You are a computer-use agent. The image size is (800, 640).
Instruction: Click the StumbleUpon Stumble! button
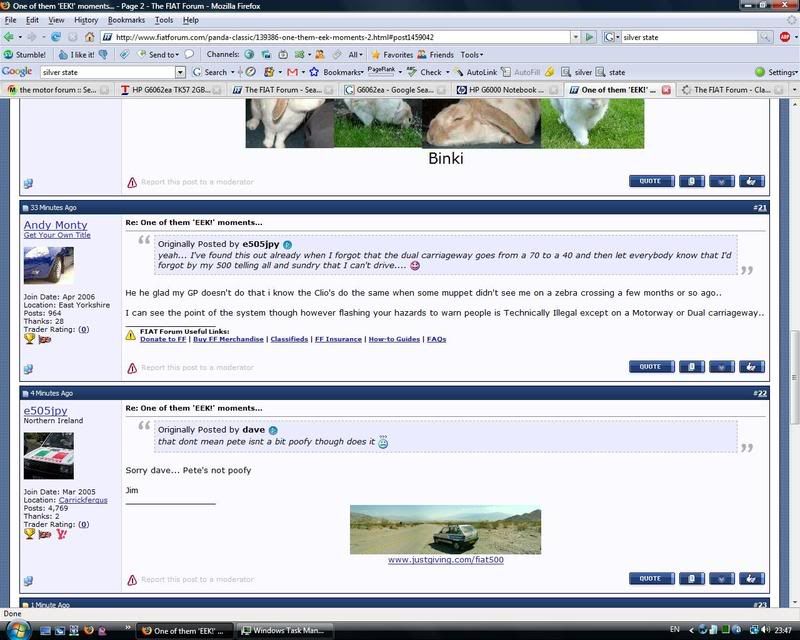click(x=24, y=55)
